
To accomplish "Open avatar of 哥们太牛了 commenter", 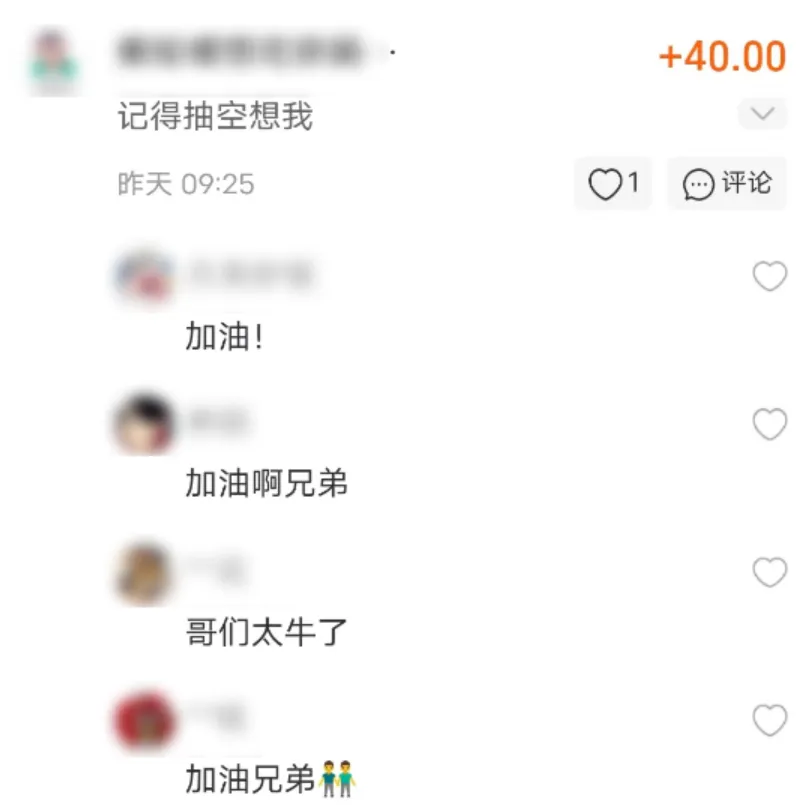I will 144,573.
